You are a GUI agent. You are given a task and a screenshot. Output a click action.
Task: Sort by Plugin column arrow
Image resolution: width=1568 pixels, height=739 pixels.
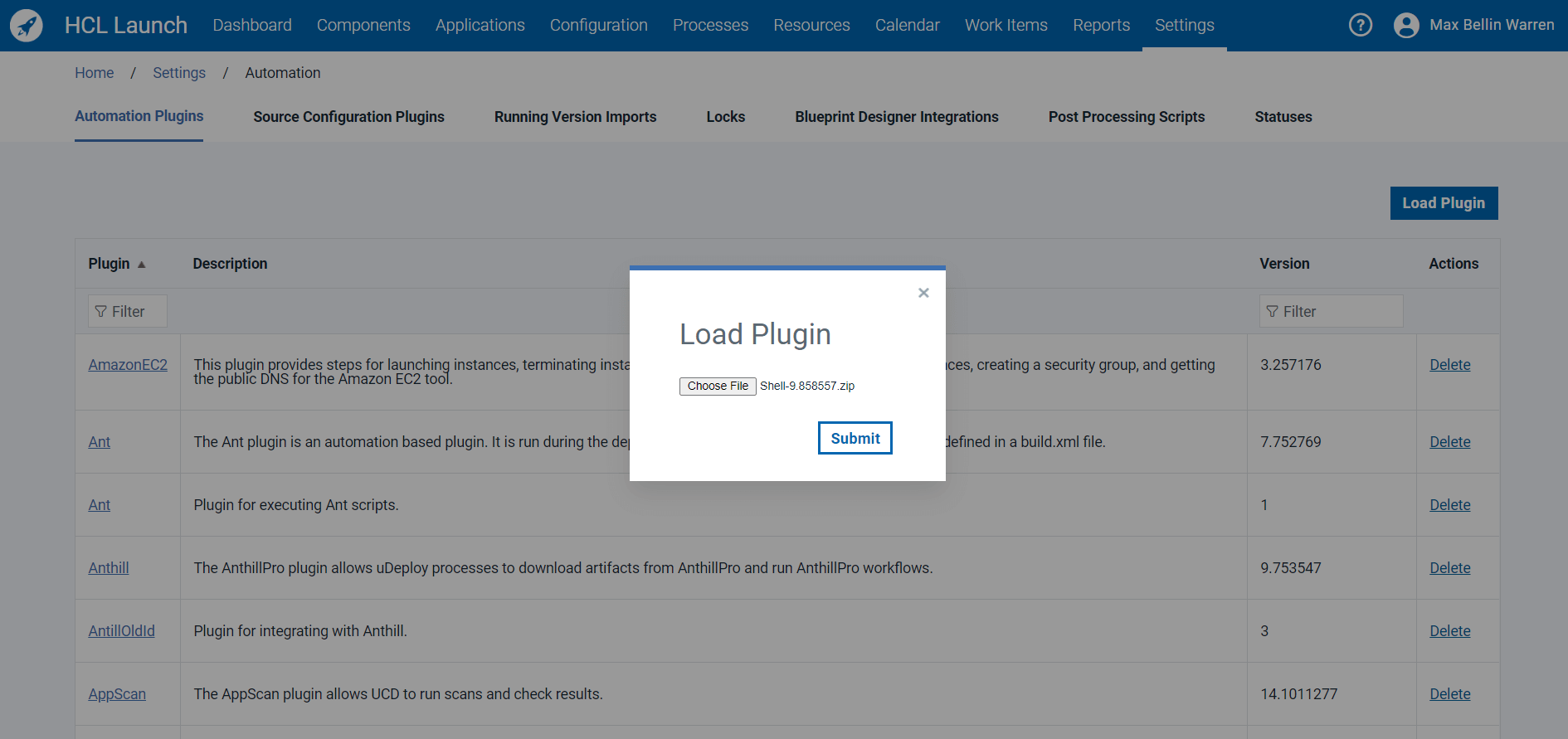142,265
